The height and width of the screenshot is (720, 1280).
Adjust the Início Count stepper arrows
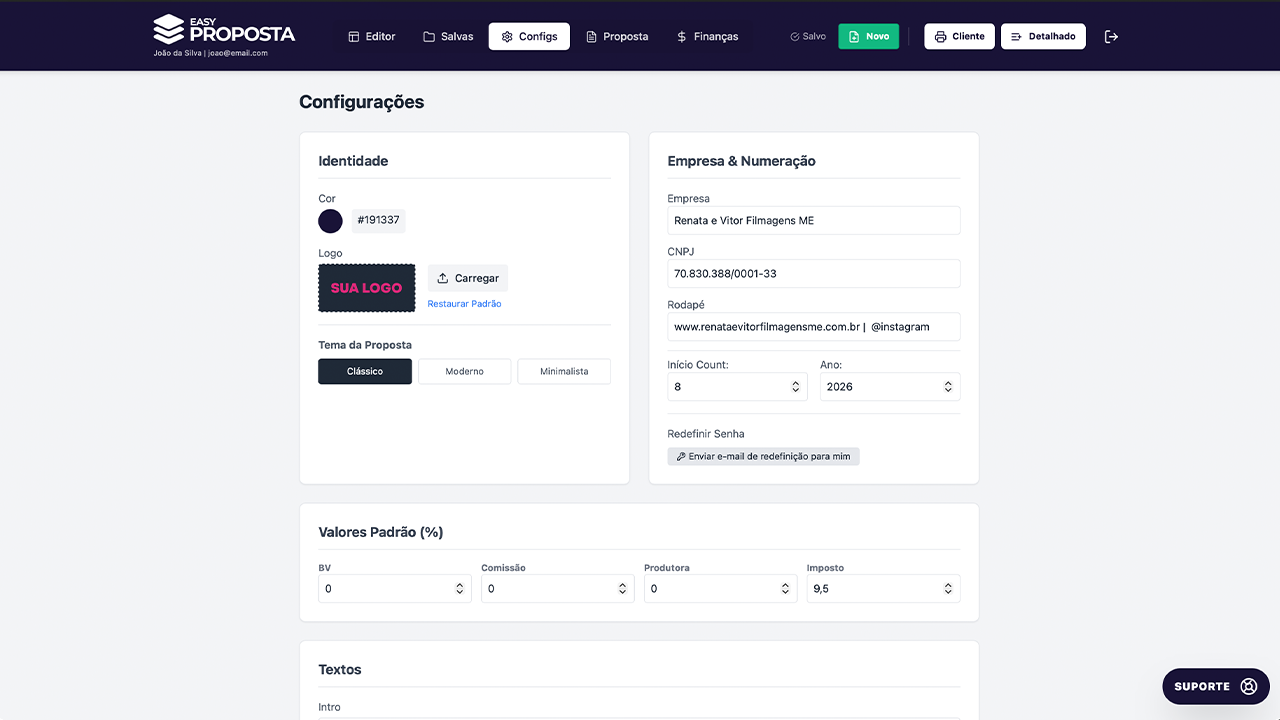pyautogui.click(x=796, y=387)
